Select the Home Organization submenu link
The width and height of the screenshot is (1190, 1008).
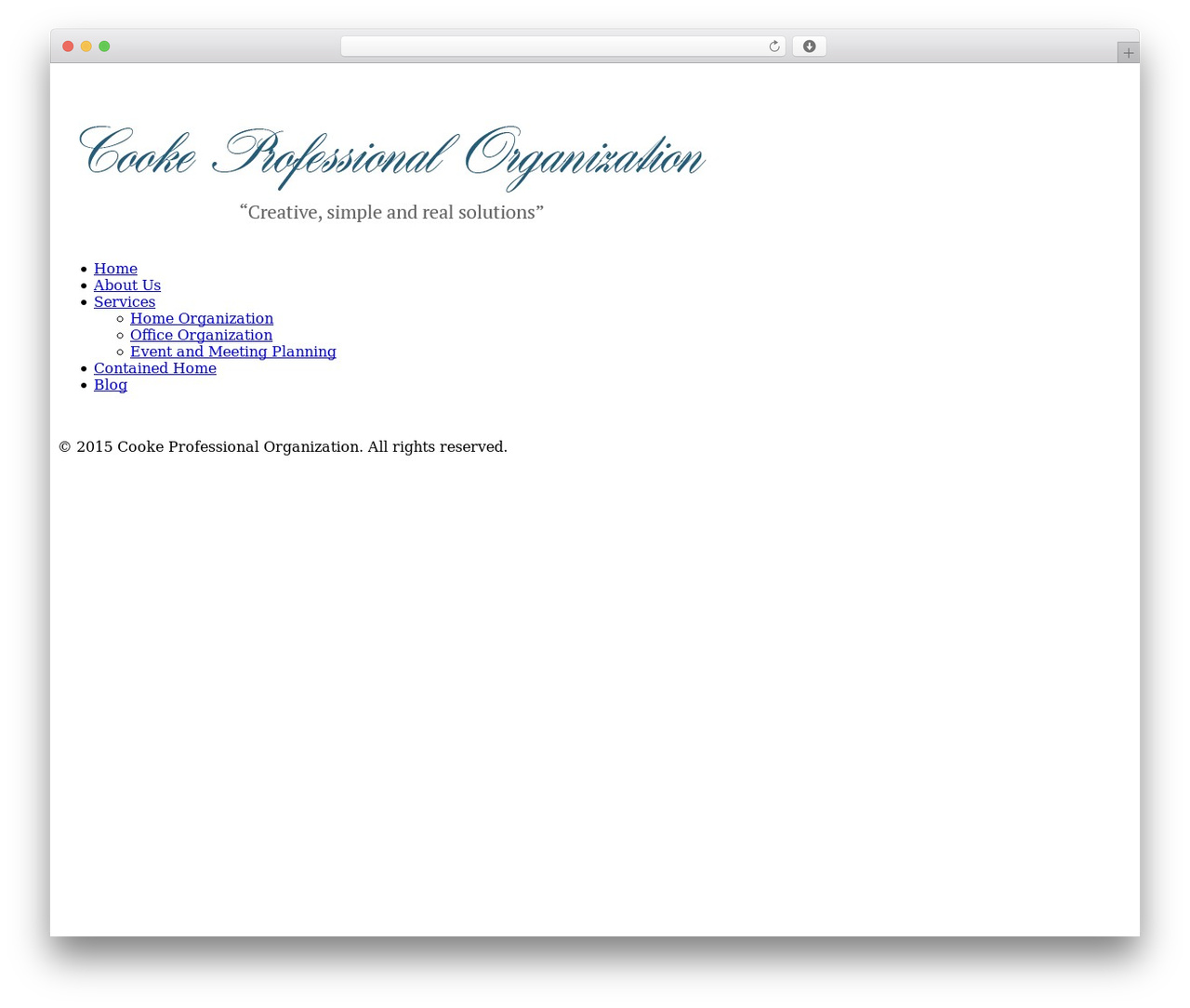(x=202, y=319)
